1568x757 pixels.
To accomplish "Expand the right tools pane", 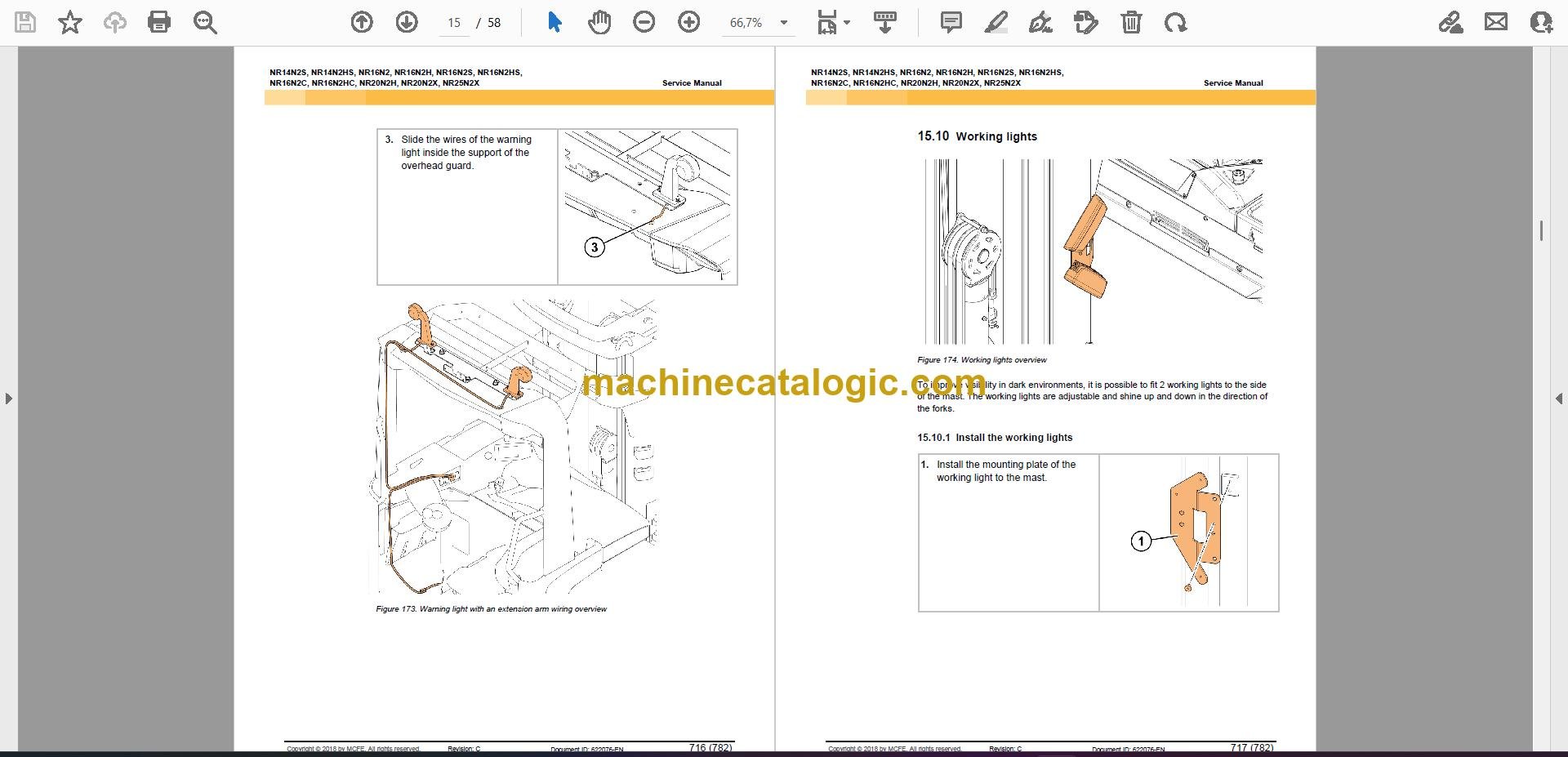I will (x=1559, y=399).
